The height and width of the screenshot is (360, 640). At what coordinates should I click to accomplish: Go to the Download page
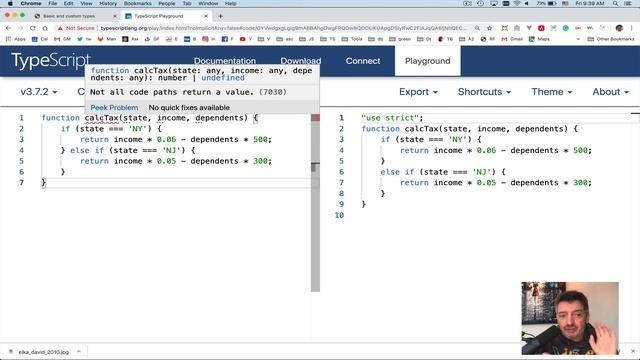click(x=301, y=61)
